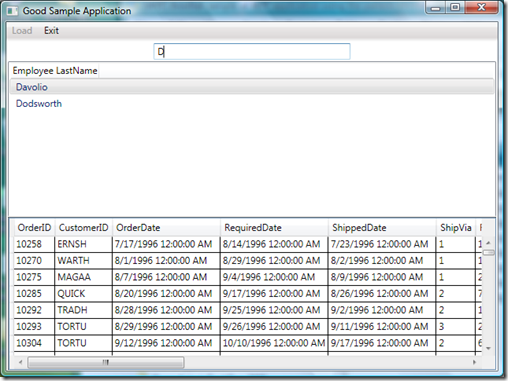This screenshot has height=381, width=508.
Task: Close the Good Sample Application window
Action: pos(481,7)
